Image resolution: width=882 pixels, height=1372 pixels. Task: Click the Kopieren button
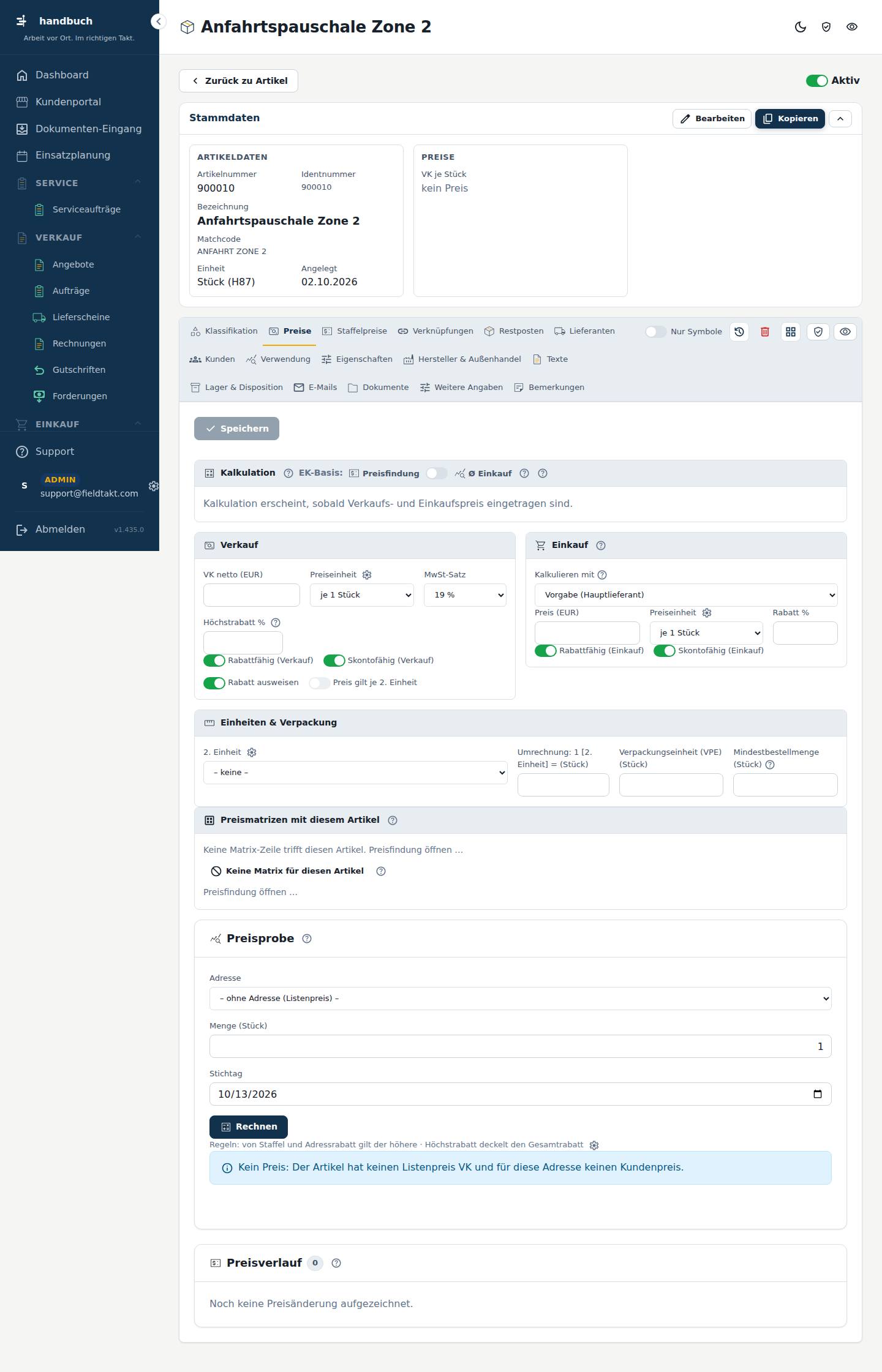pos(790,119)
